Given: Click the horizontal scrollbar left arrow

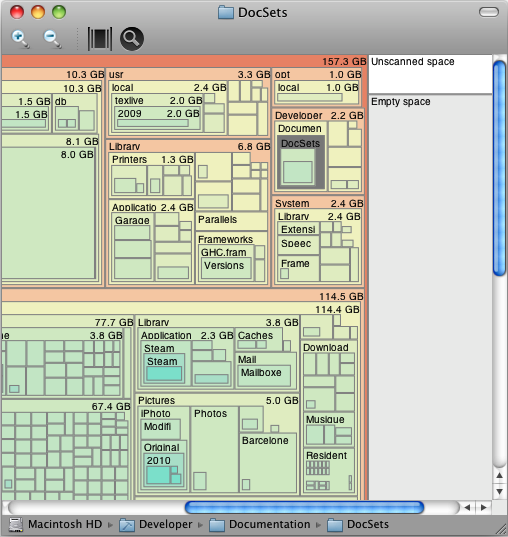Looking at the screenshot, I should coord(468,508).
